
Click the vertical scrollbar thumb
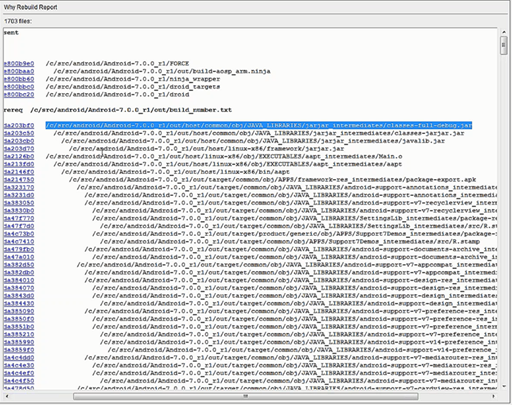coord(504,46)
